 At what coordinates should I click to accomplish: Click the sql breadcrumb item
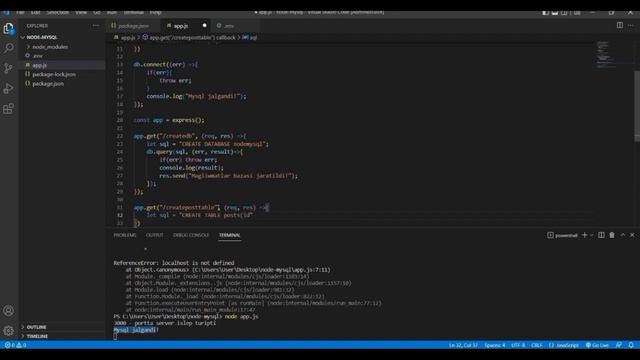click(250, 38)
